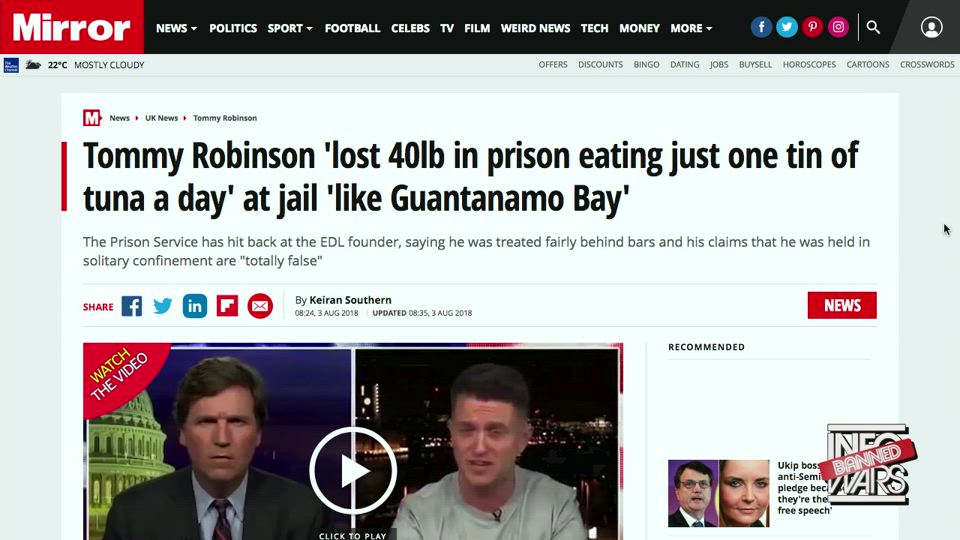Share the article on LinkedIn

point(195,306)
